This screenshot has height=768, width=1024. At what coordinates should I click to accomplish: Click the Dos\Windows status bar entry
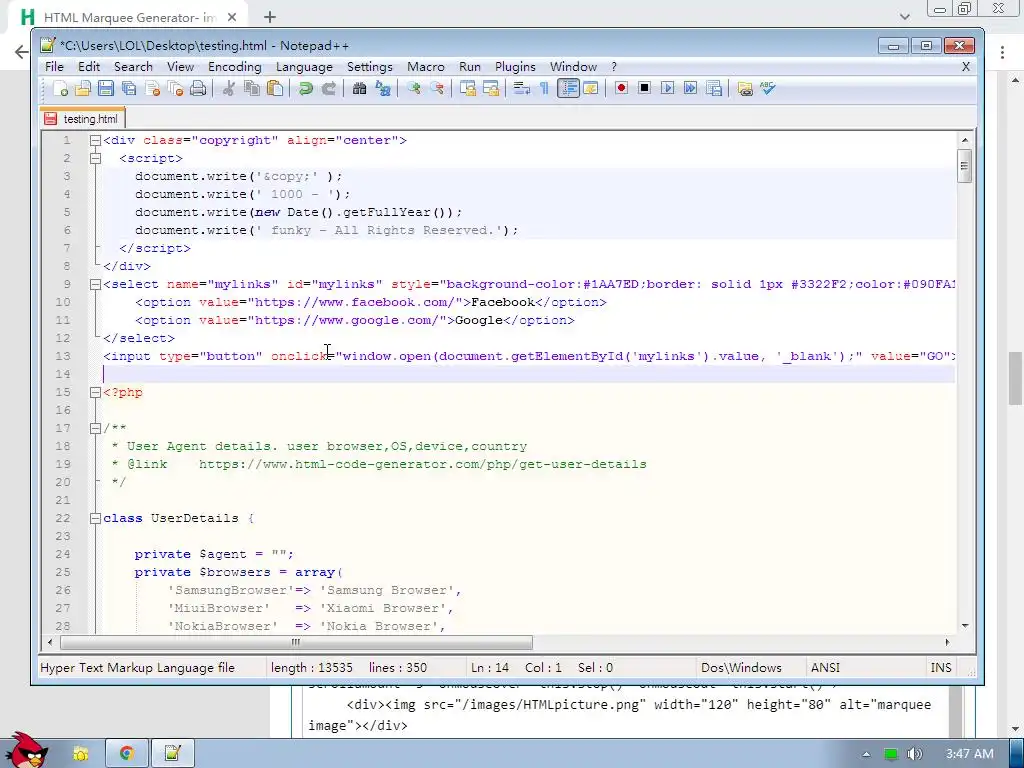pyautogui.click(x=741, y=667)
